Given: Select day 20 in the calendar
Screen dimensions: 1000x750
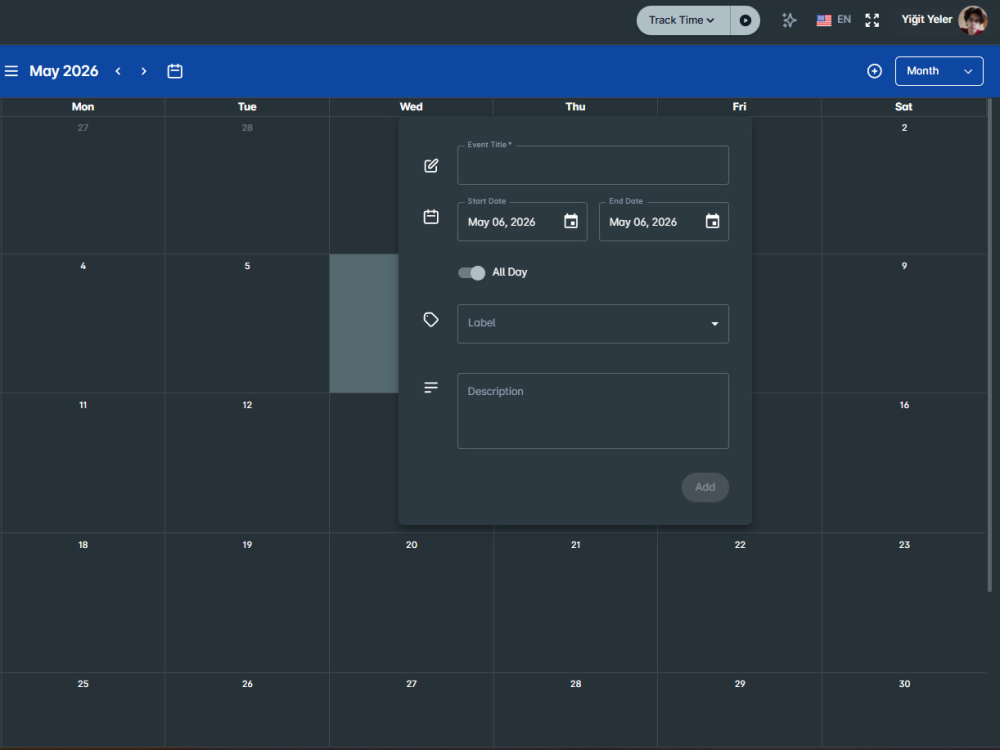Looking at the screenshot, I should click(x=411, y=545).
